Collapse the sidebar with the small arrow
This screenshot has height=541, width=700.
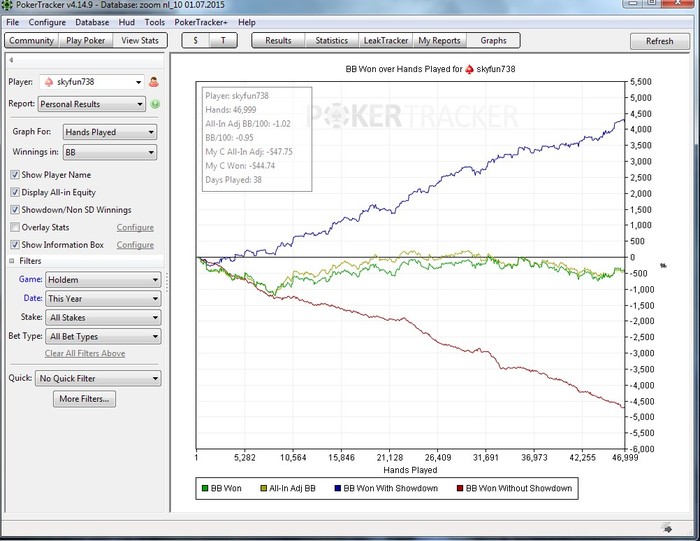tap(11, 60)
